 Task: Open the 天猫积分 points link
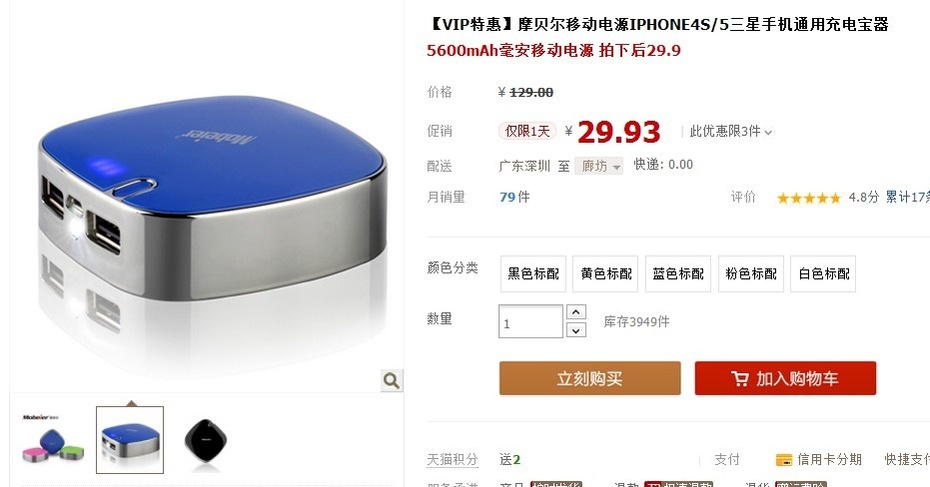click(453, 460)
